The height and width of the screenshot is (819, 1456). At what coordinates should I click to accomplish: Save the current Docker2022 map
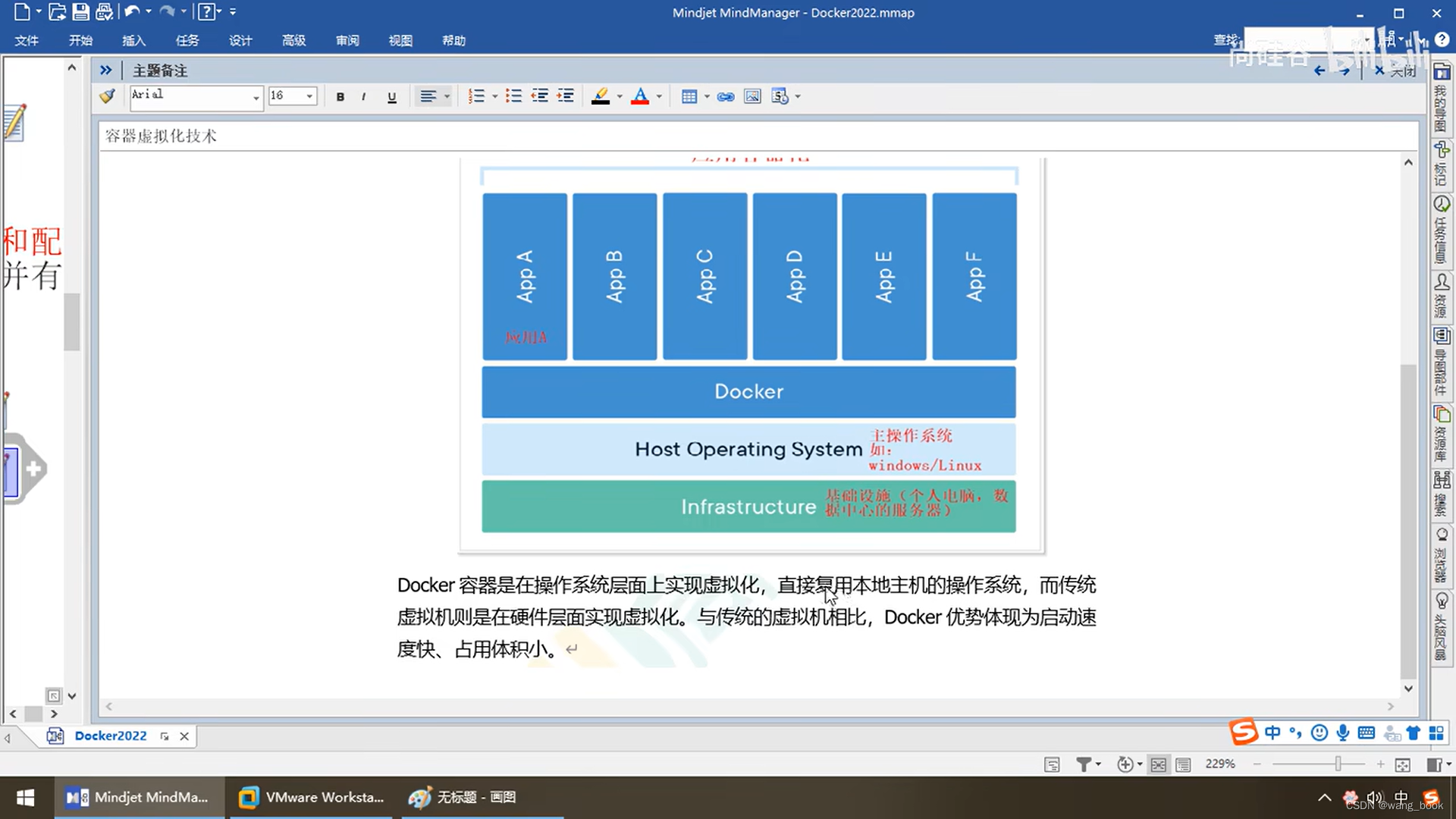pyautogui.click(x=80, y=12)
